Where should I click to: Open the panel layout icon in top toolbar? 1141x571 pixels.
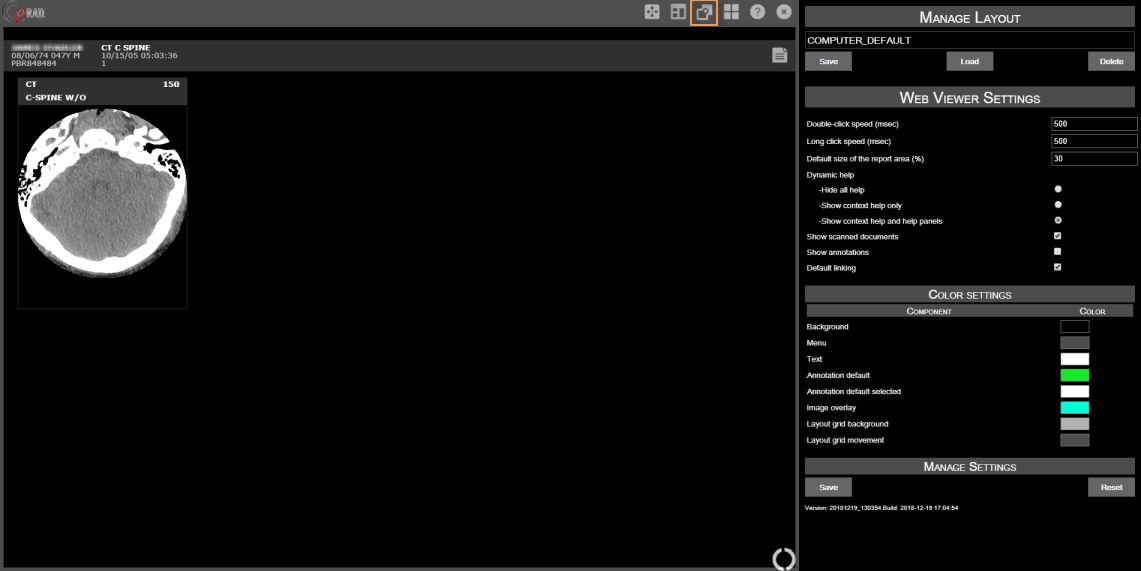point(678,12)
